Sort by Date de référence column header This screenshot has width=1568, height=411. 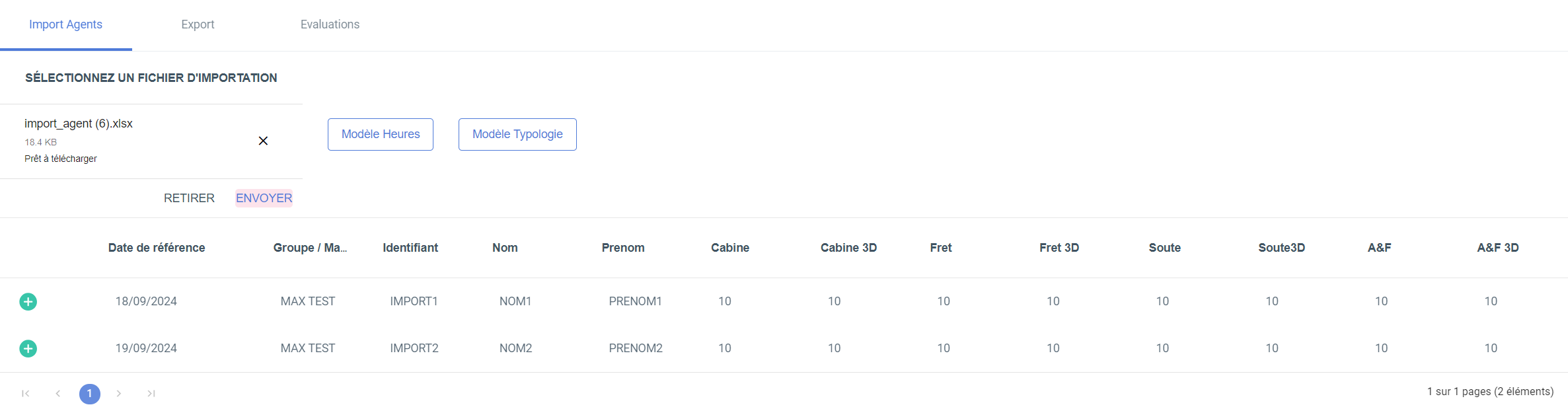(x=157, y=248)
